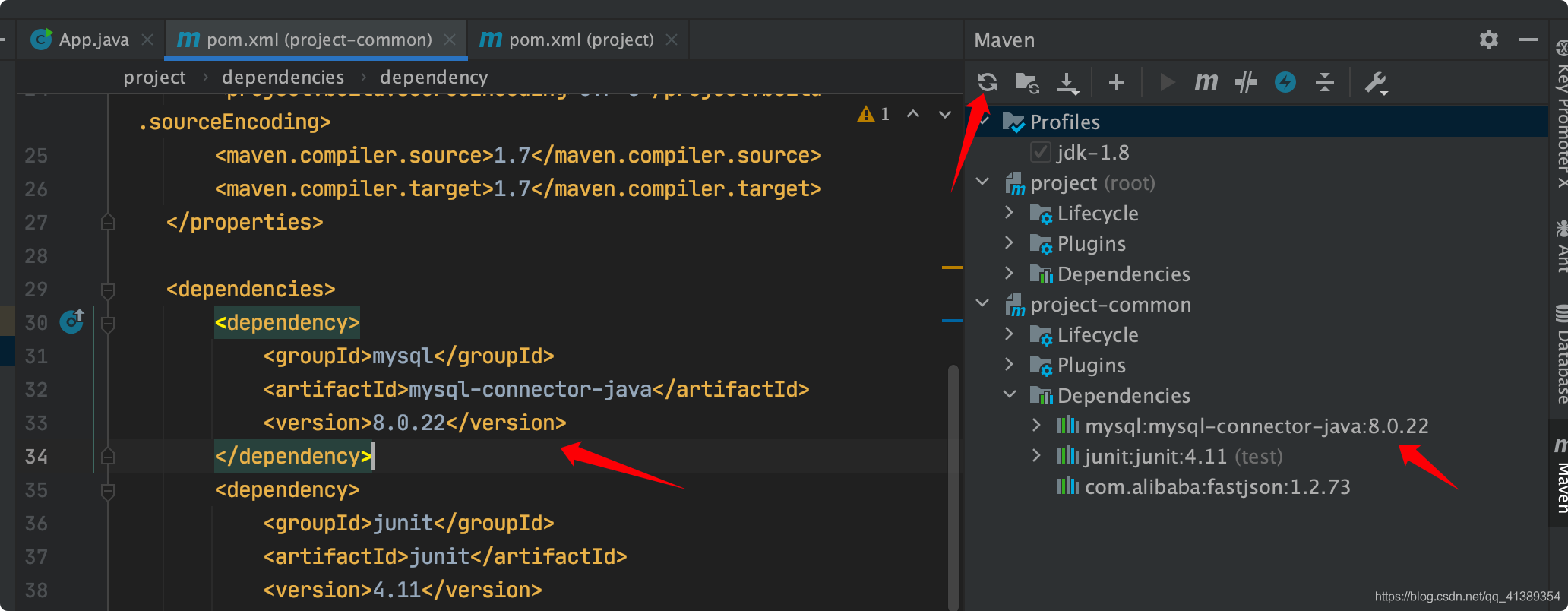Image resolution: width=1568 pixels, height=611 pixels.
Task: Collapse Dependencies under project-common
Action: point(1010,395)
